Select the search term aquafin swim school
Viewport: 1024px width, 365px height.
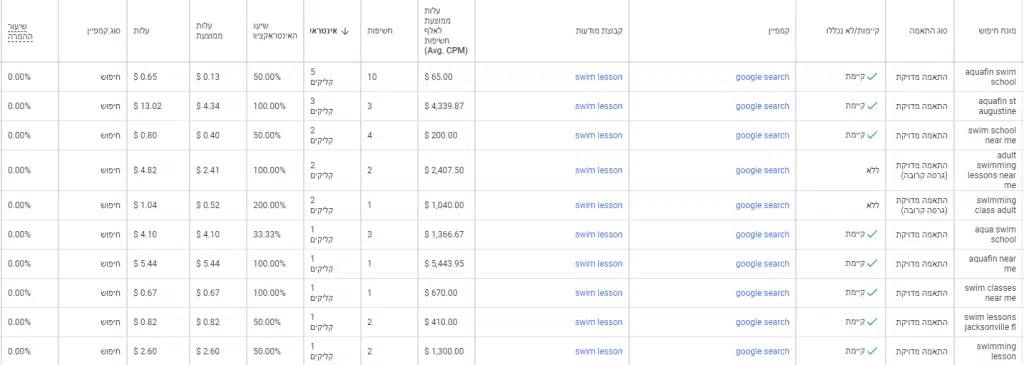pos(991,77)
